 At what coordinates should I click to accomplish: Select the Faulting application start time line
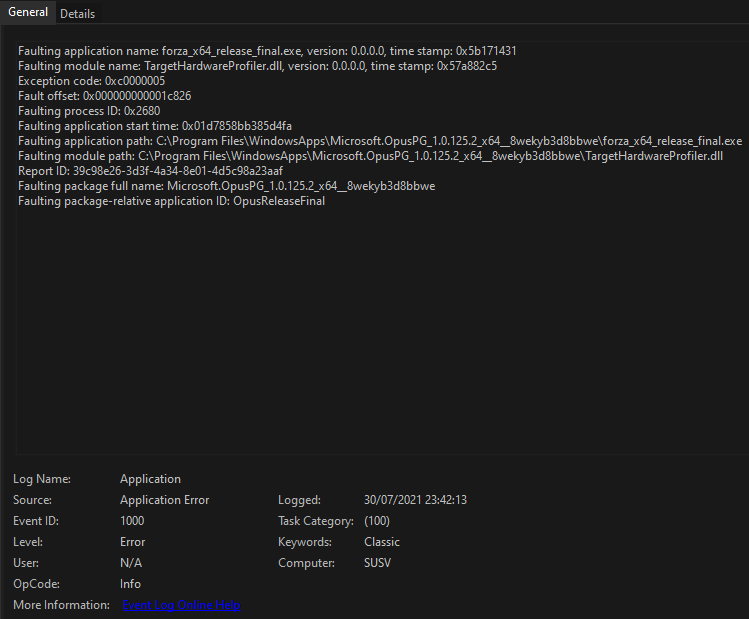tap(155, 126)
